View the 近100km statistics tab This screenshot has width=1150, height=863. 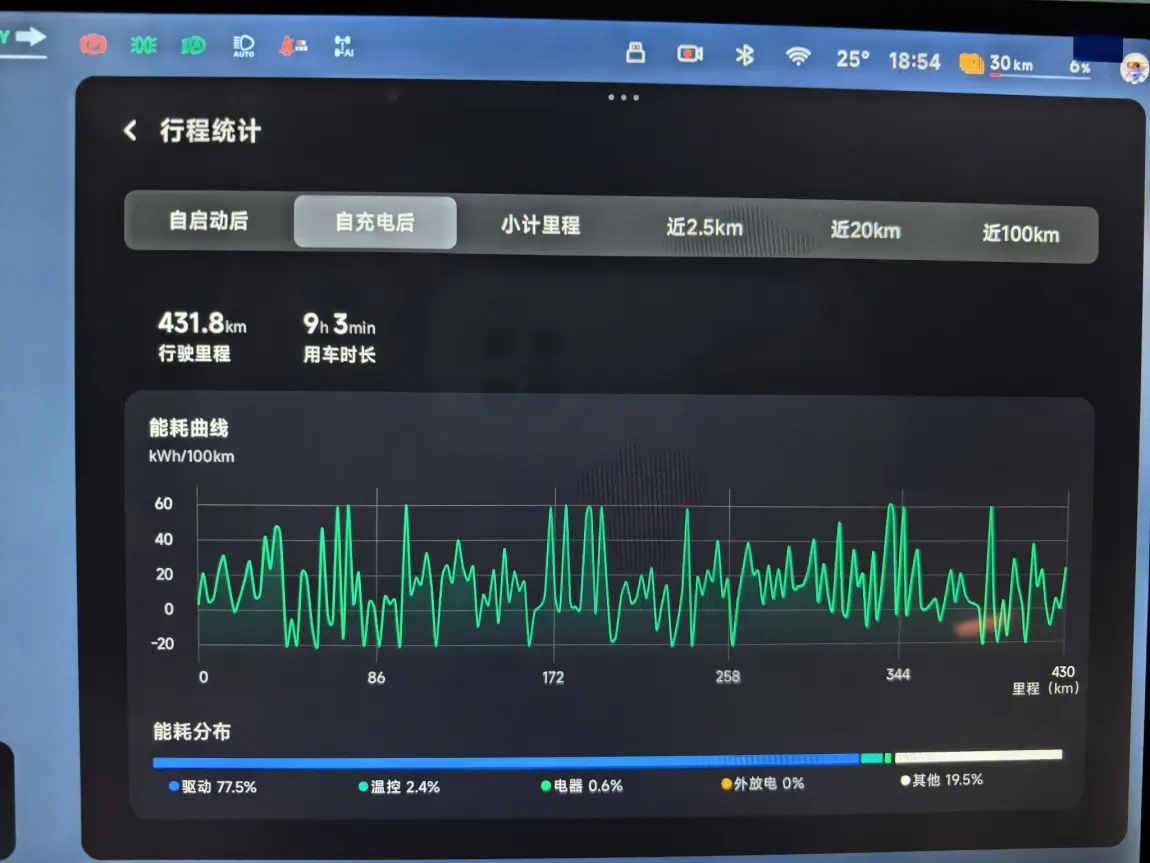(1020, 234)
